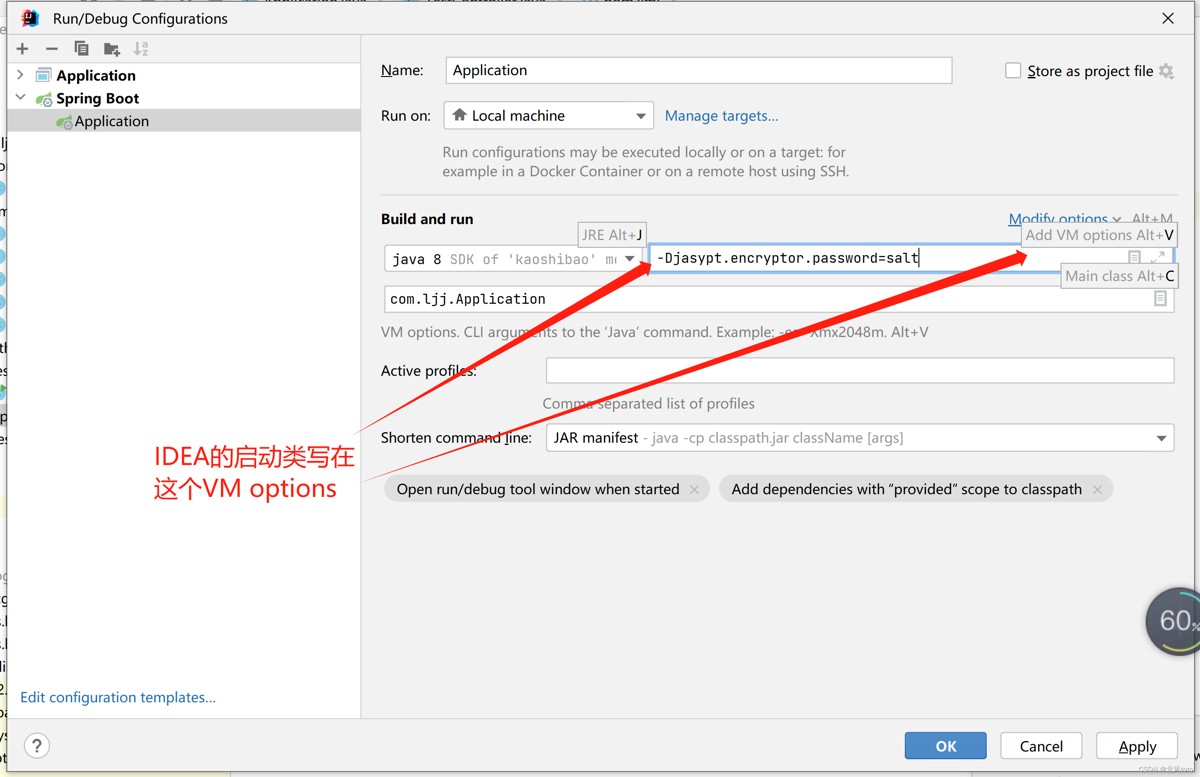Copy the selected run configuration
1200x777 pixels.
(x=81, y=49)
